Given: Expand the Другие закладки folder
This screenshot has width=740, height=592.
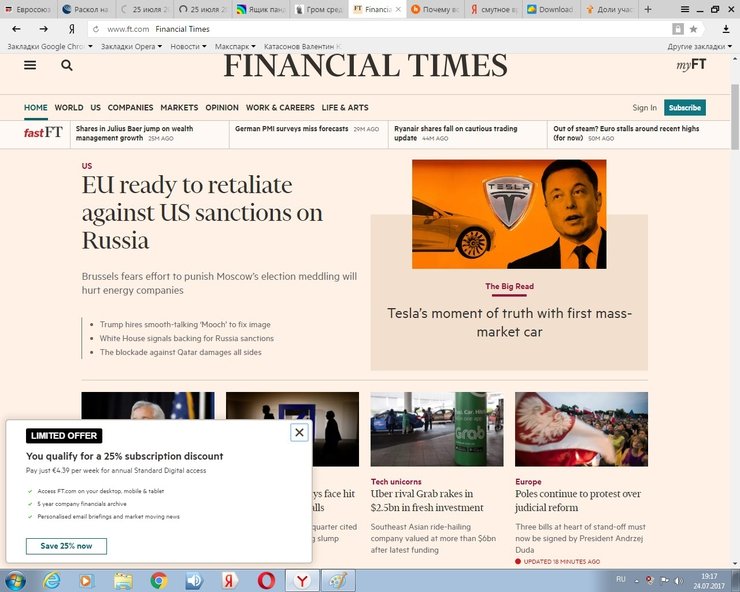Looking at the screenshot, I should tap(697, 47).
